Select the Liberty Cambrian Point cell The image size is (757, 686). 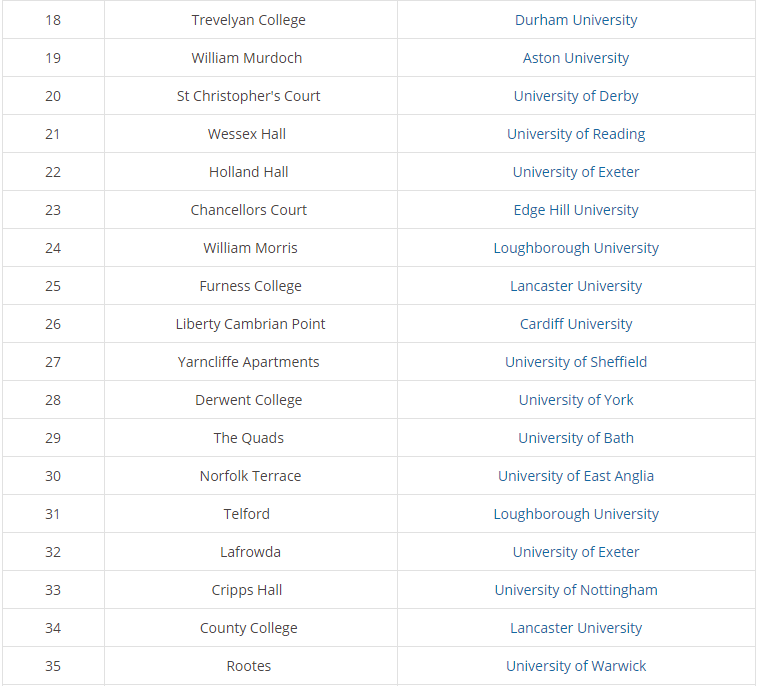coord(251,324)
